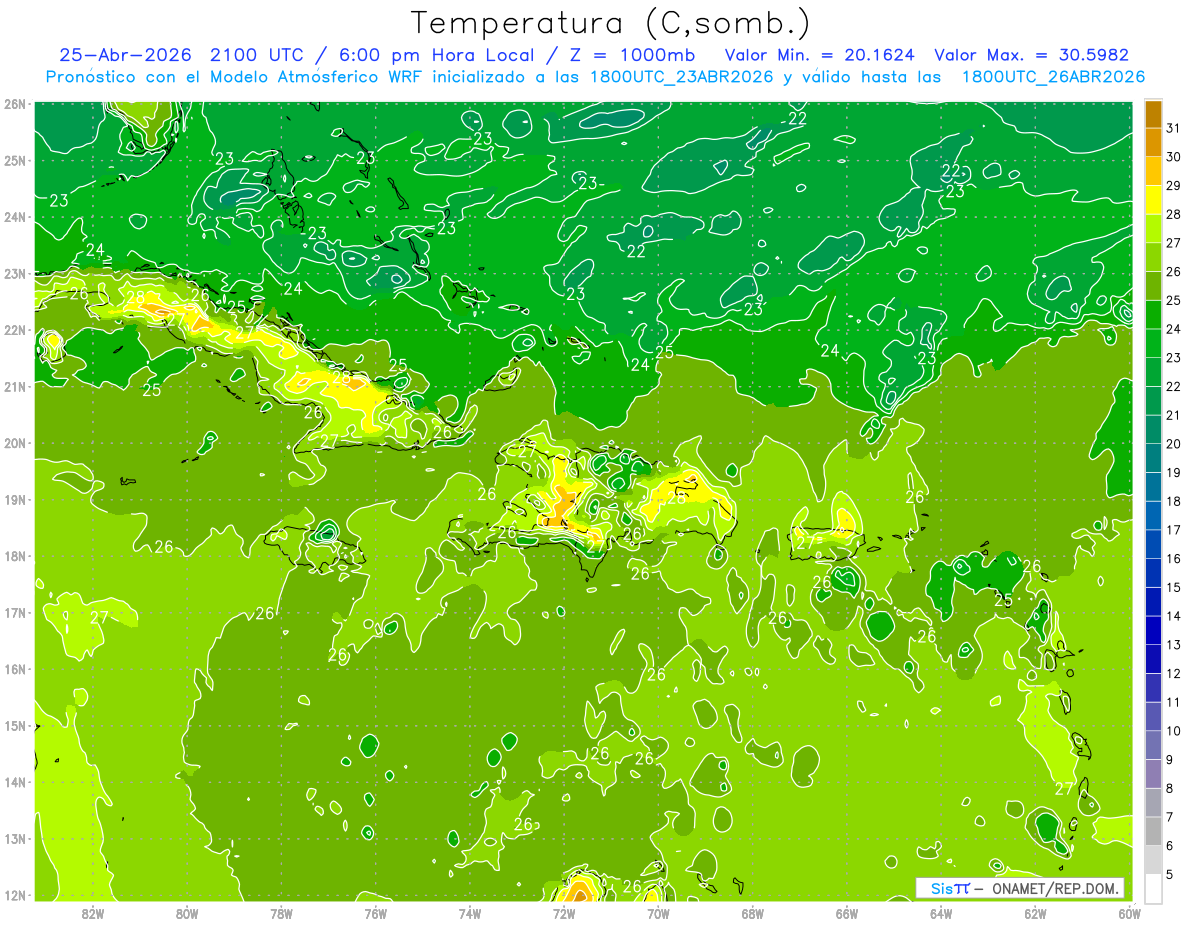Click the Temperatura (C,somb.) title
The height and width of the screenshot is (927, 1200).
click(x=611, y=23)
